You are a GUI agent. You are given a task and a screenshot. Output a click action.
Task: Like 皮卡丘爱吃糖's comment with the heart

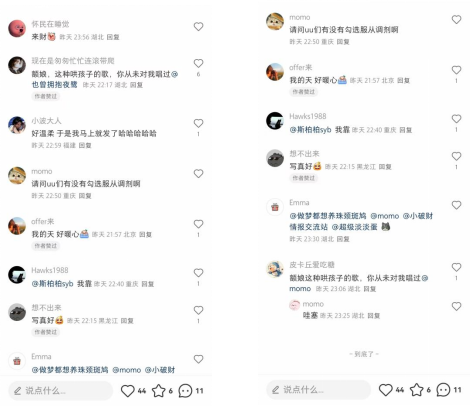[x=456, y=267]
